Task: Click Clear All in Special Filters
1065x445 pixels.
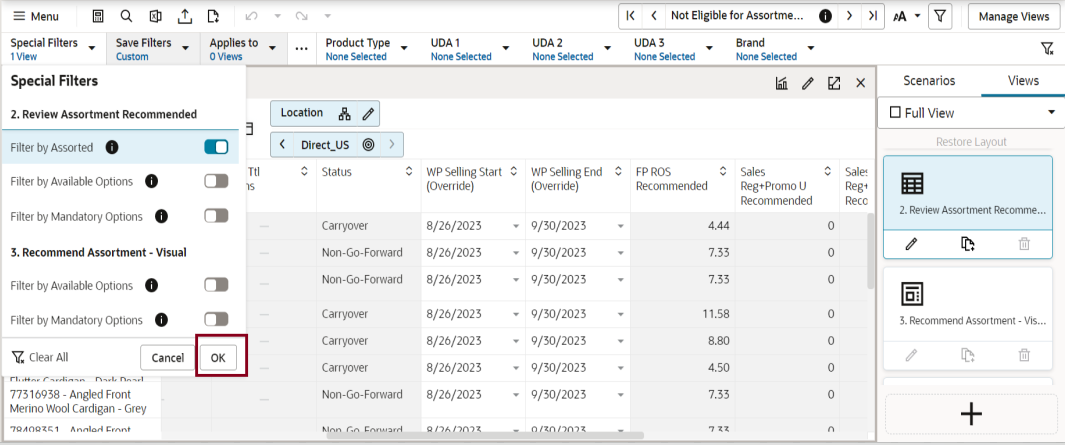Action: [x=40, y=357]
